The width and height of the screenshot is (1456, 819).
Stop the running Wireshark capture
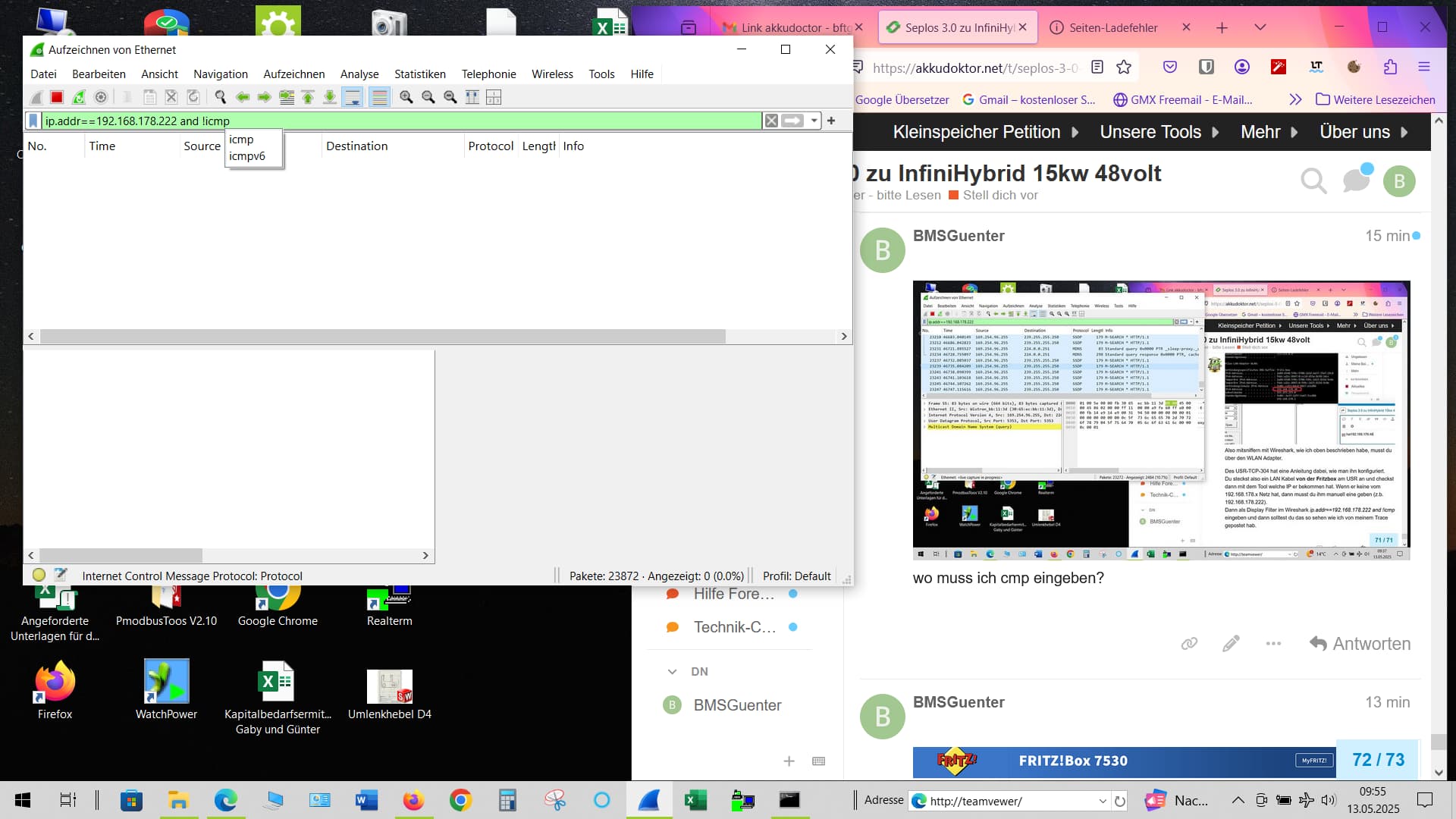tap(57, 97)
